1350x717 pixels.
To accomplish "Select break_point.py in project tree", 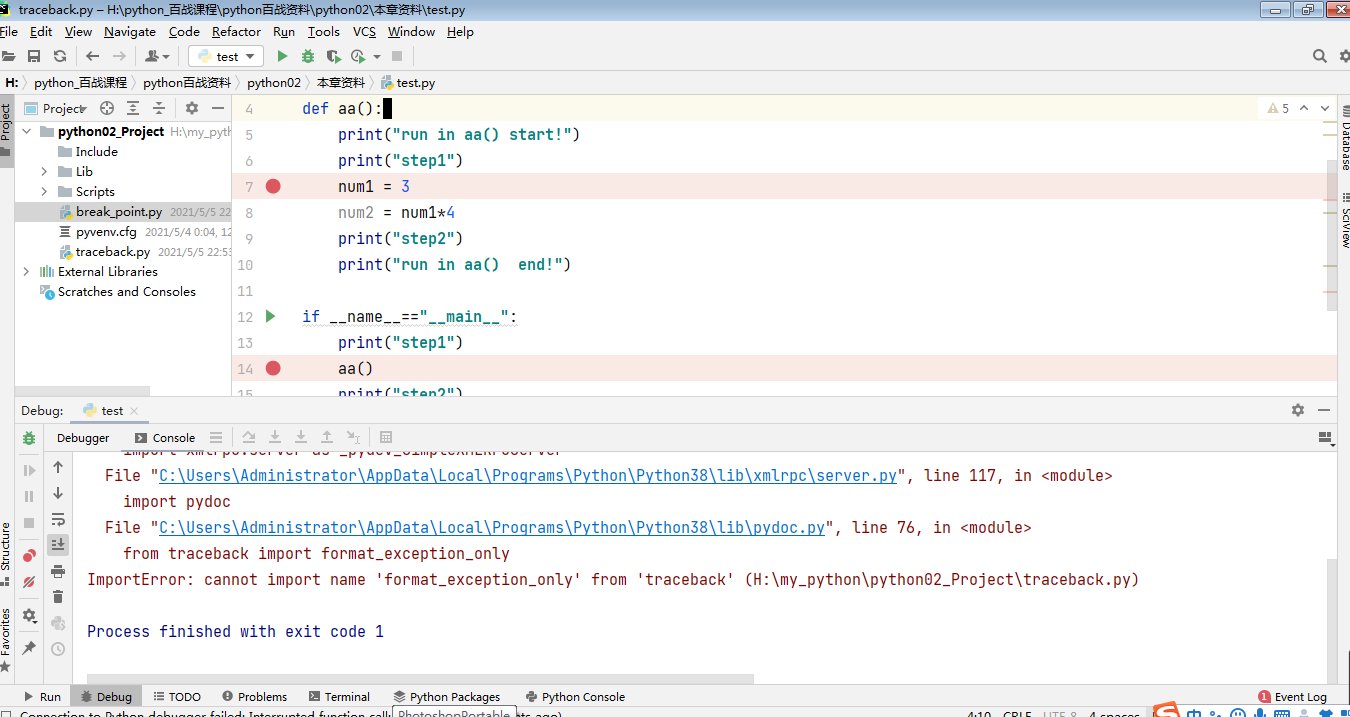I will click(x=119, y=212).
